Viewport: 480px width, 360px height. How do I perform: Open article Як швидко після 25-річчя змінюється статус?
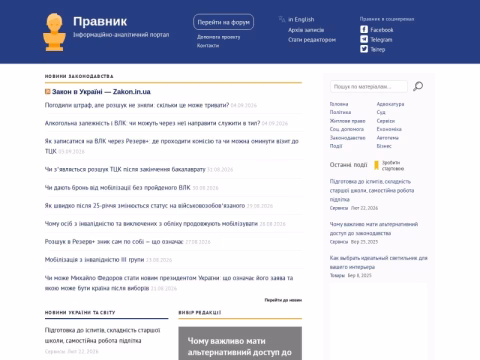pos(145,206)
